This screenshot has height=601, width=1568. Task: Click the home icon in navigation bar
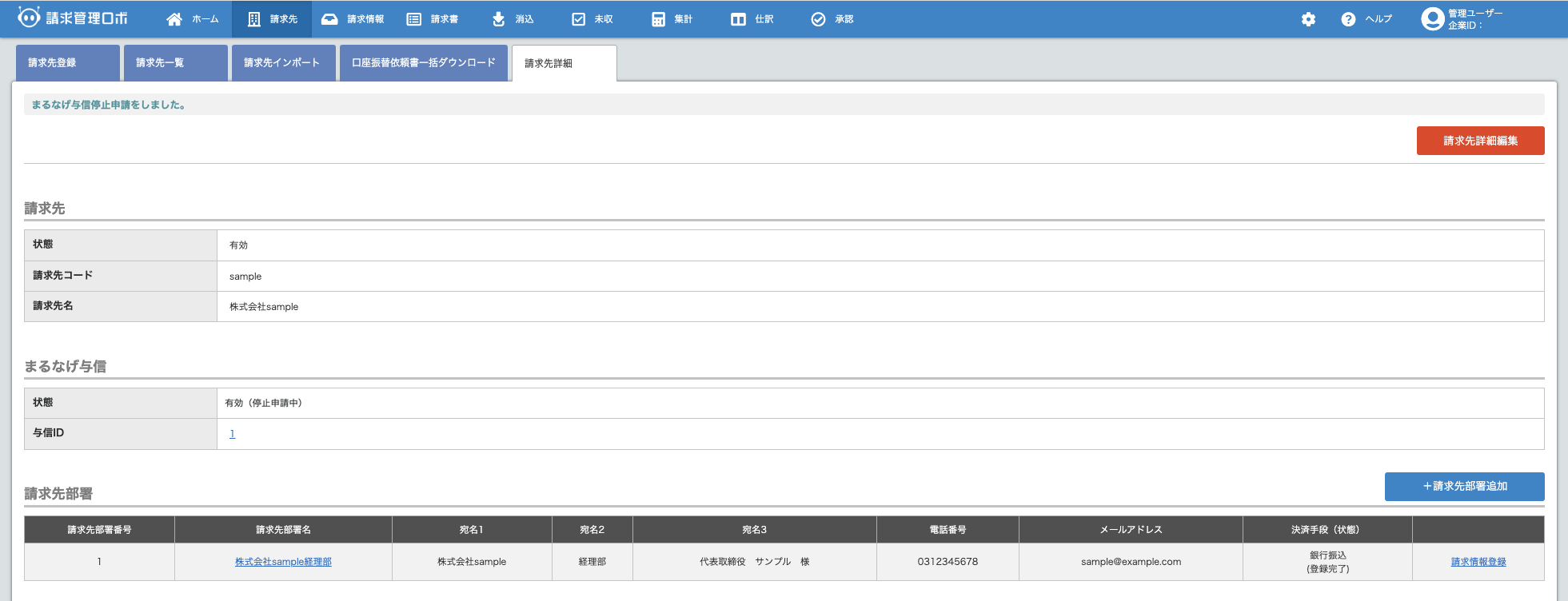174,19
